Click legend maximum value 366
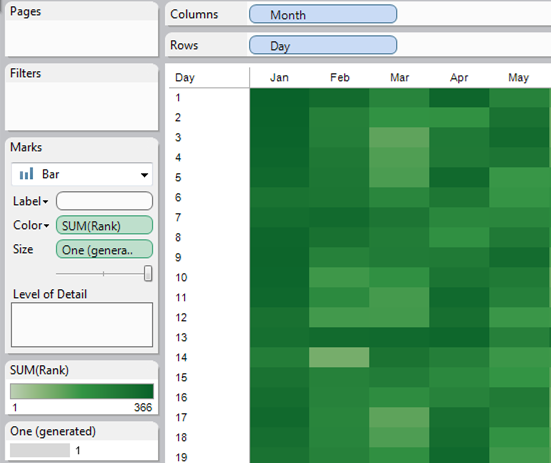This screenshot has height=463, width=551. click(143, 407)
